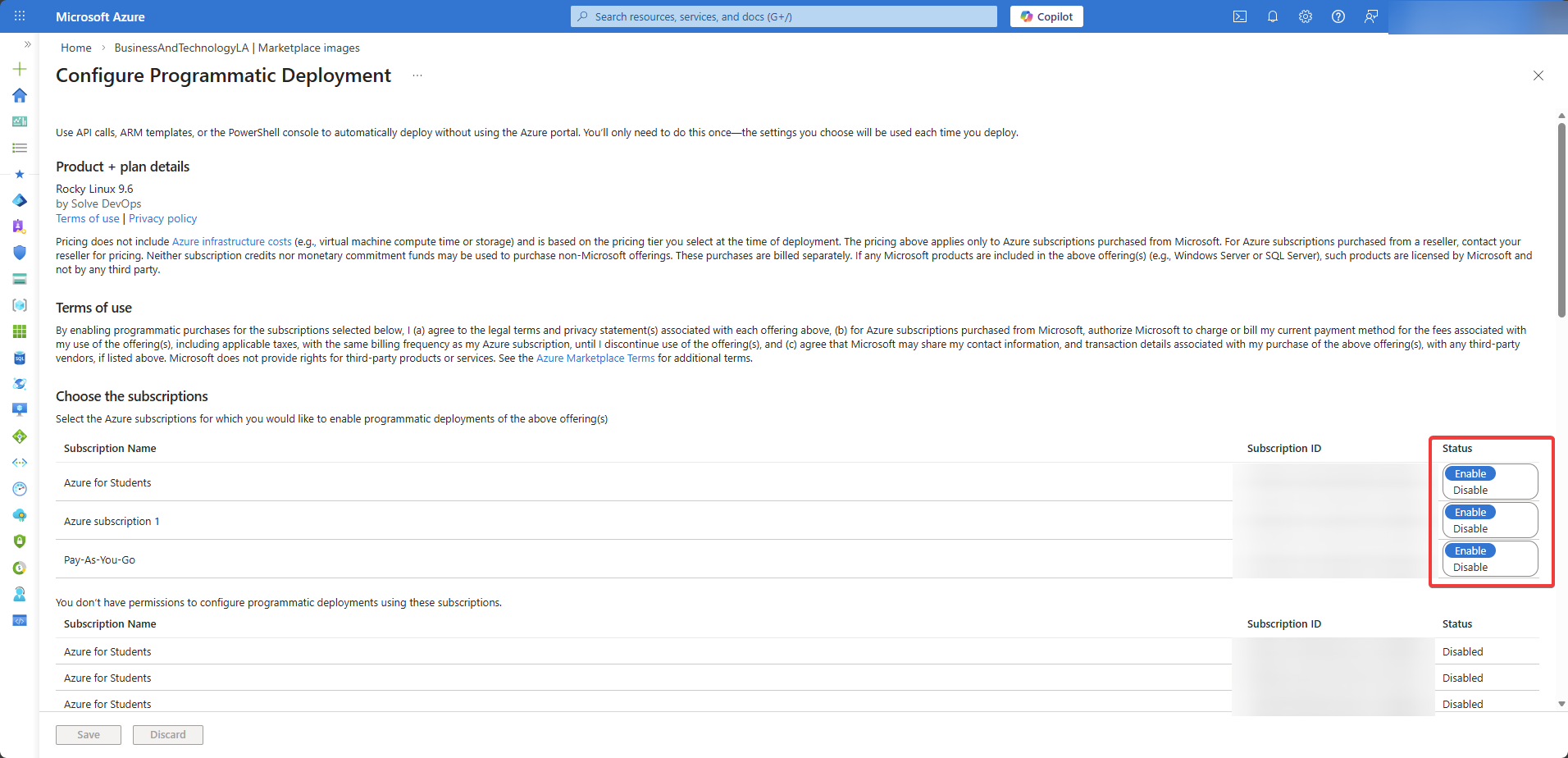This screenshot has height=758, width=1568.
Task: Open the teal Storage accounts sidebar icon
Action: [x=20, y=279]
